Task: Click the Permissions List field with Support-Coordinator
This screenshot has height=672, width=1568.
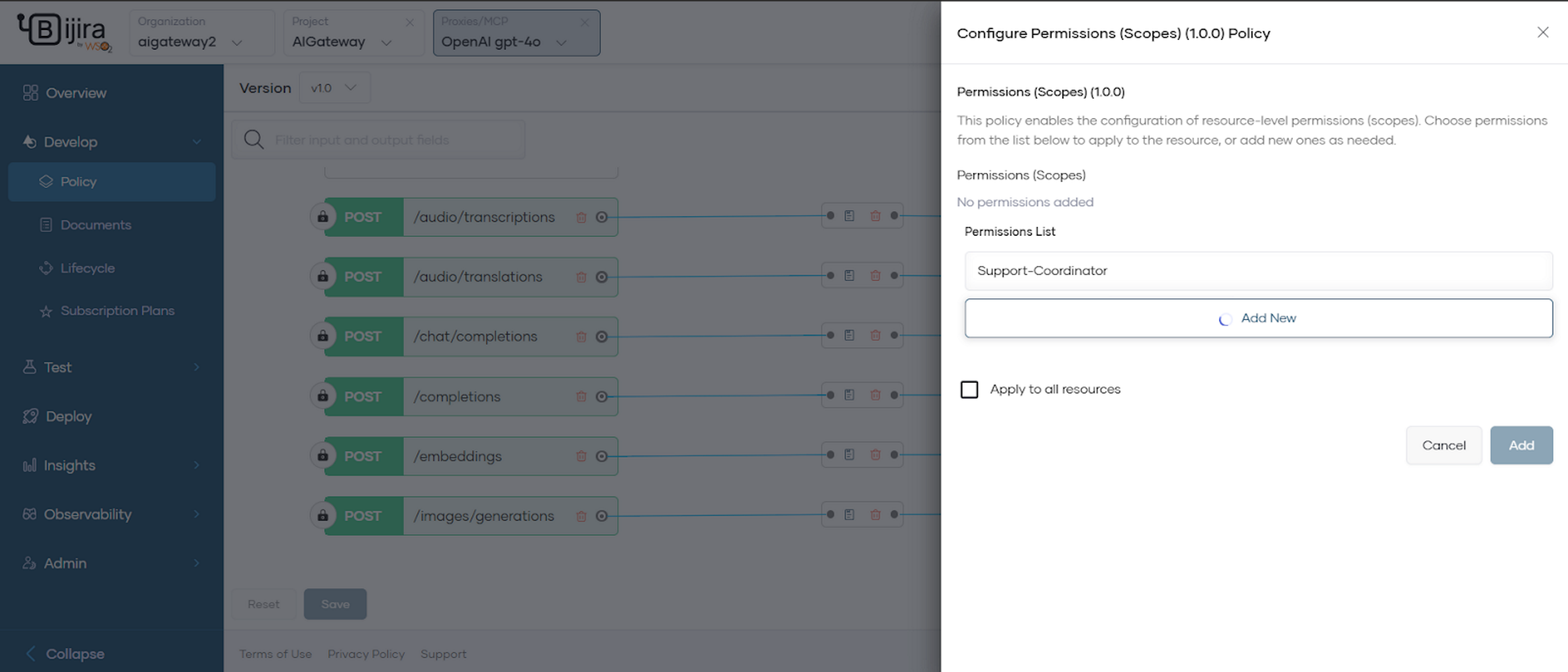Action: point(1258,270)
